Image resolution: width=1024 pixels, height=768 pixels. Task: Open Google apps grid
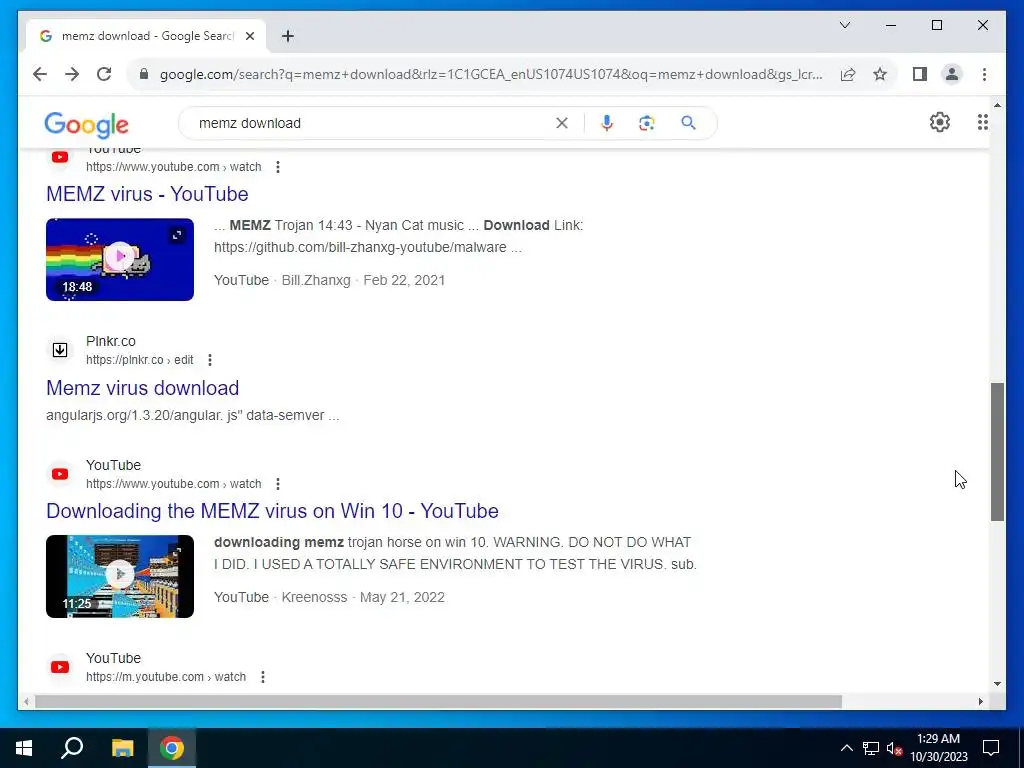click(982, 122)
